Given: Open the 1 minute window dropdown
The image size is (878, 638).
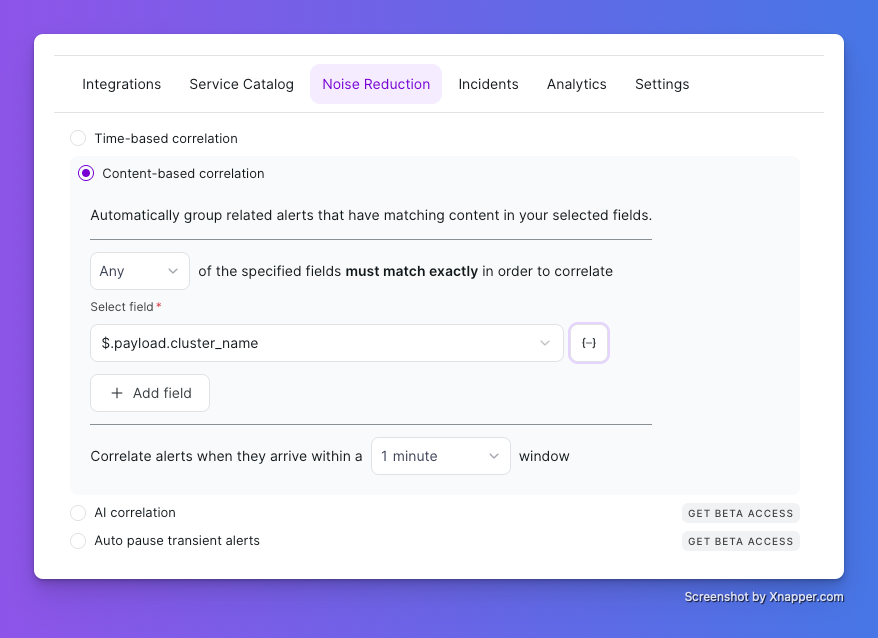Looking at the screenshot, I should pos(441,456).
